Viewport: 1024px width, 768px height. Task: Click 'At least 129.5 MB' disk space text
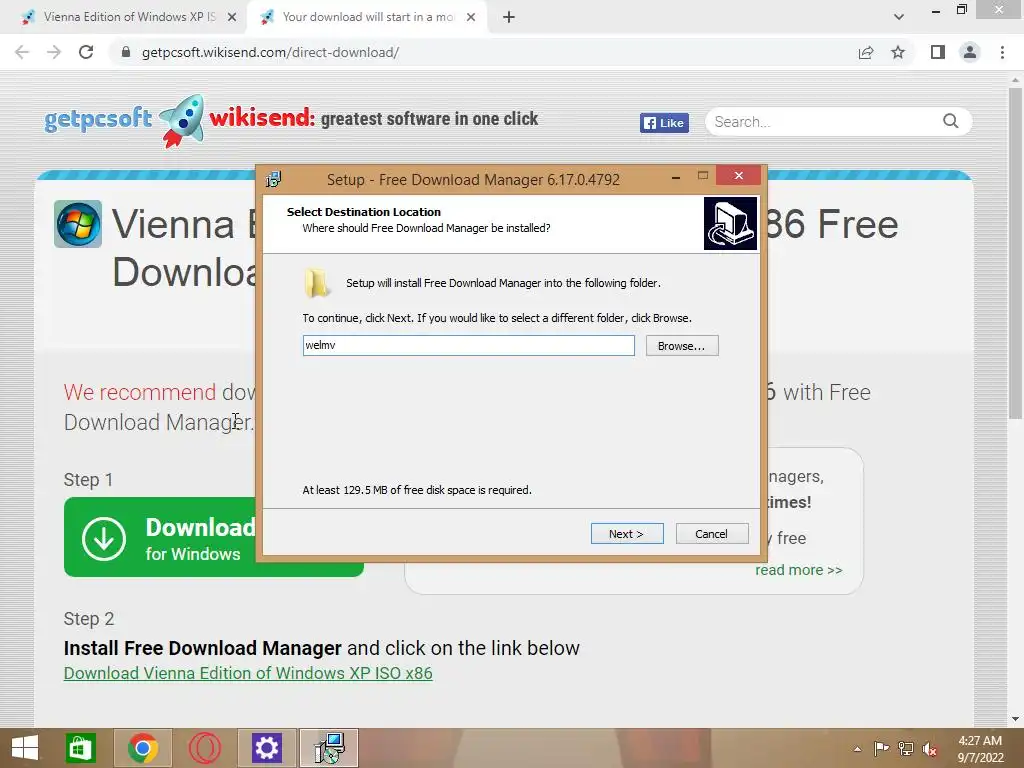[417, 490]
